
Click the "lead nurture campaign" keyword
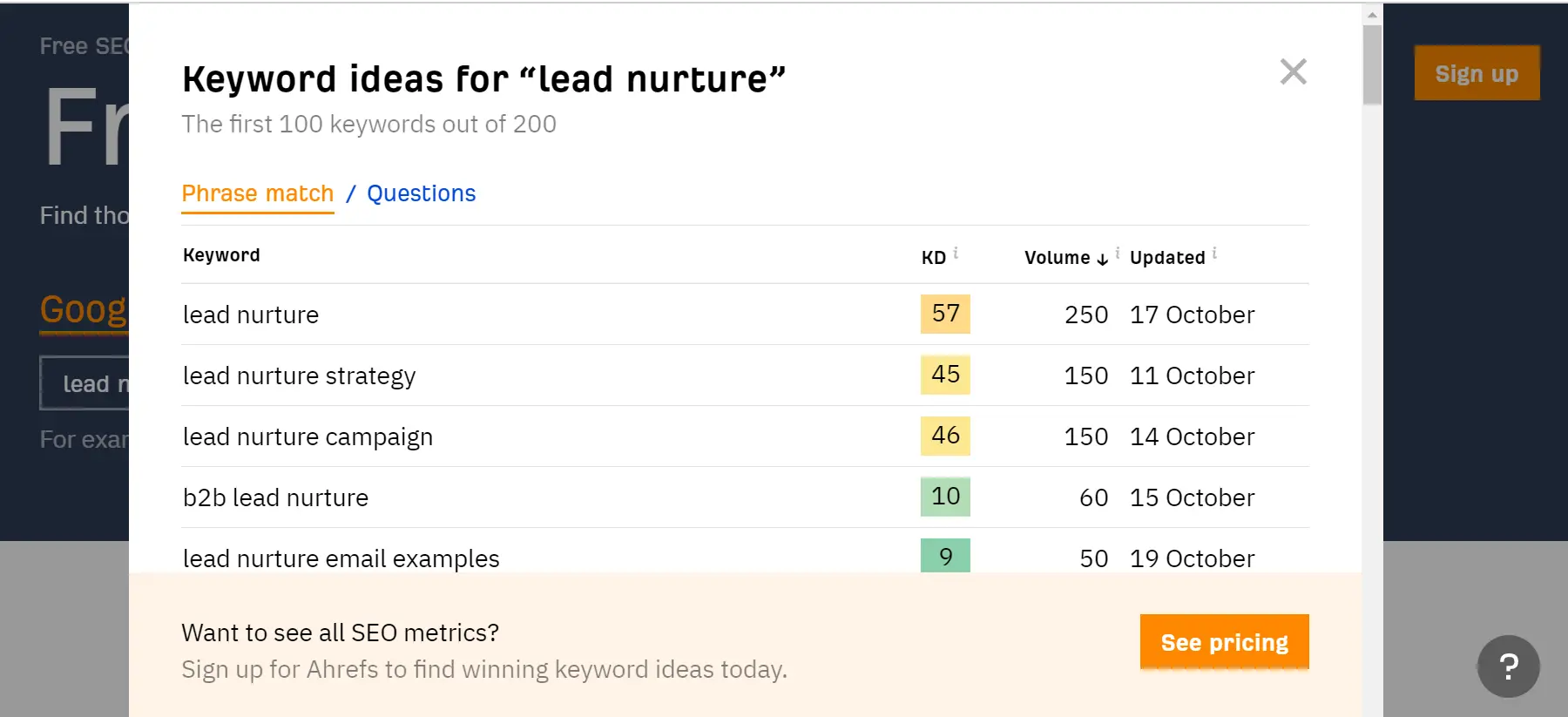[308, 436]
